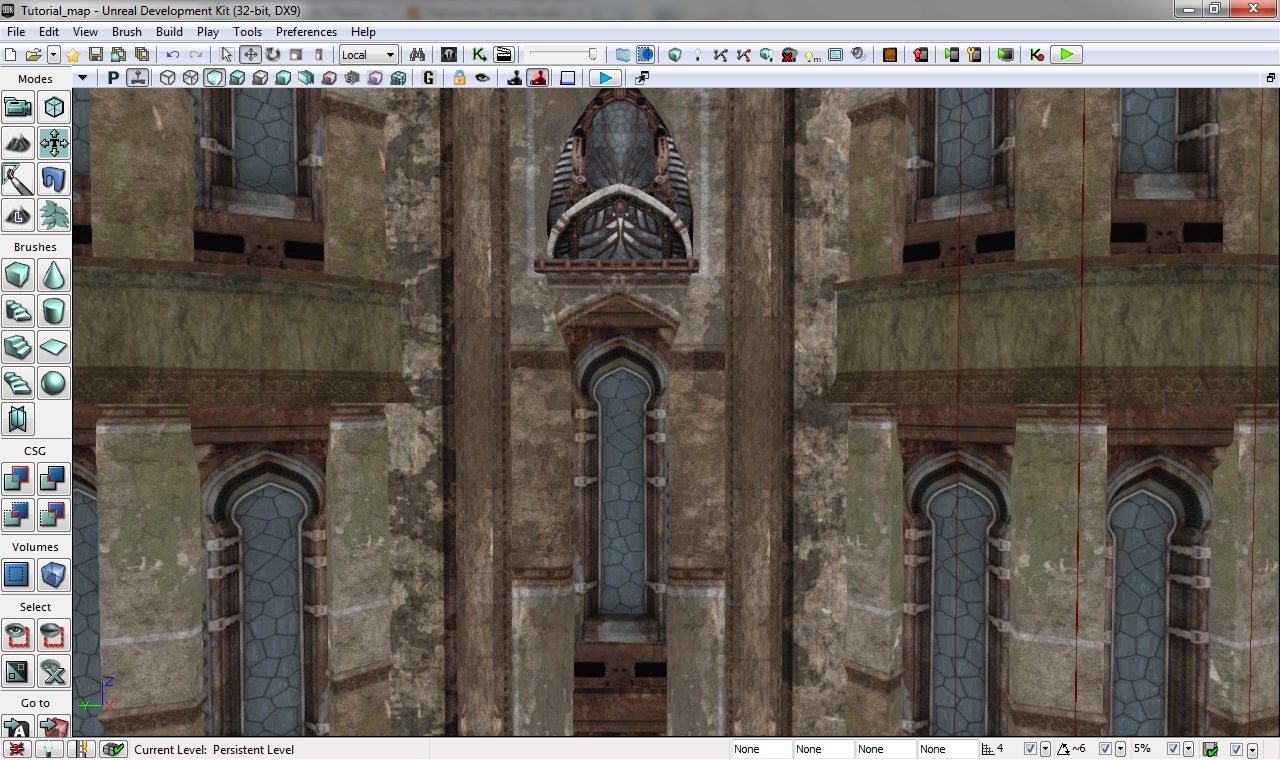This screenshot has height=760, width=1280.
Task: Click the green Play level arrow
Action: [x=1066, y=55]
